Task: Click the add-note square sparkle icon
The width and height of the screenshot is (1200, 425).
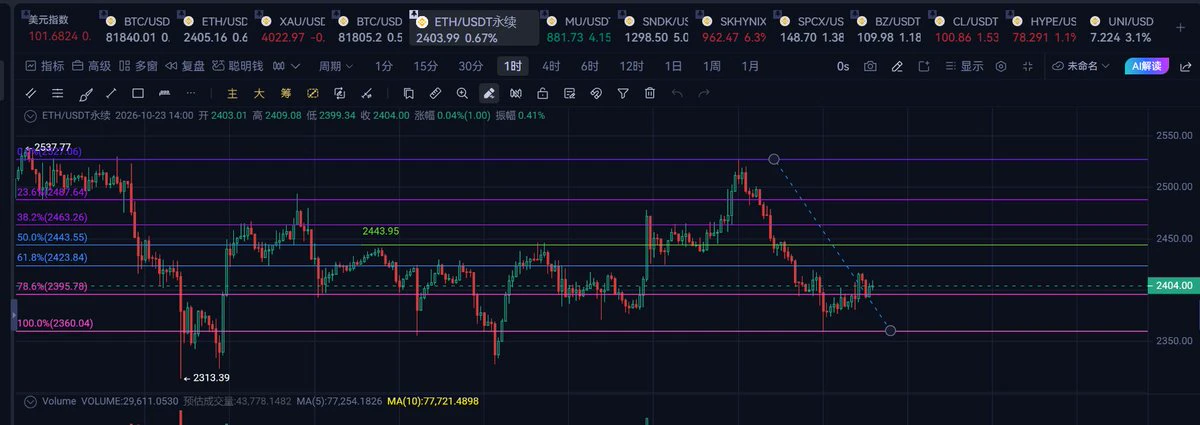Action: tap(923, 66)
